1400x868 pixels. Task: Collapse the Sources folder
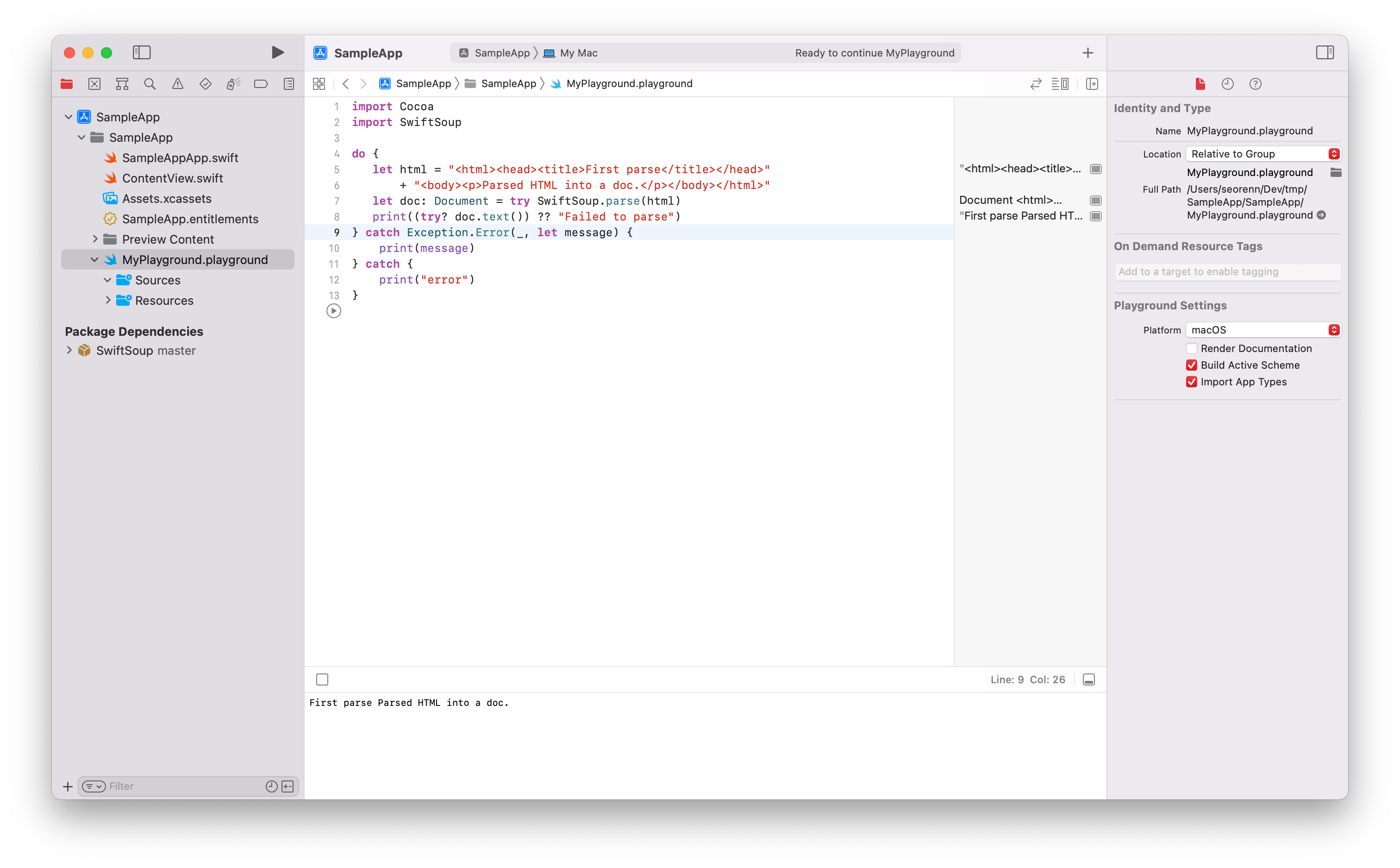(x=107, y=280)
